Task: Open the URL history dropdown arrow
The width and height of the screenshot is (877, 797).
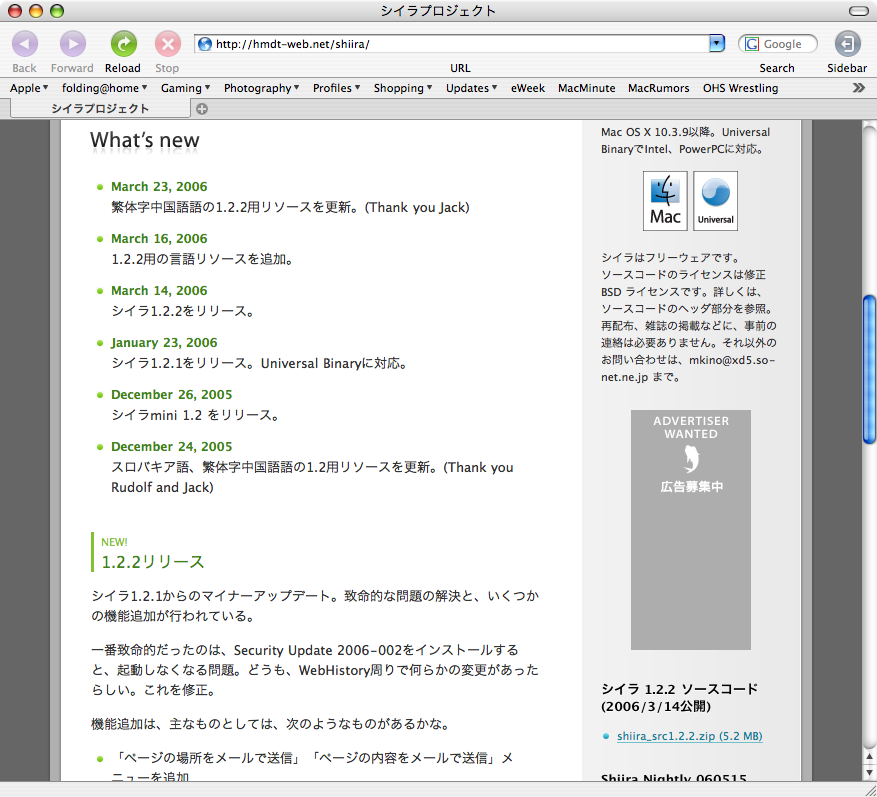Action: [716, 44]
